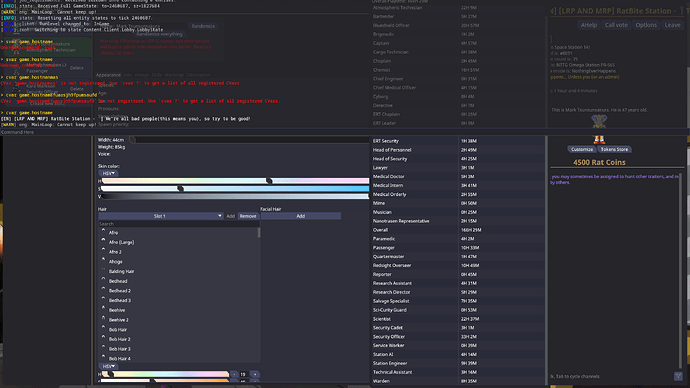Click the hairstyle Search field
The image size is (690, 388).
click(x=179, y=224)
